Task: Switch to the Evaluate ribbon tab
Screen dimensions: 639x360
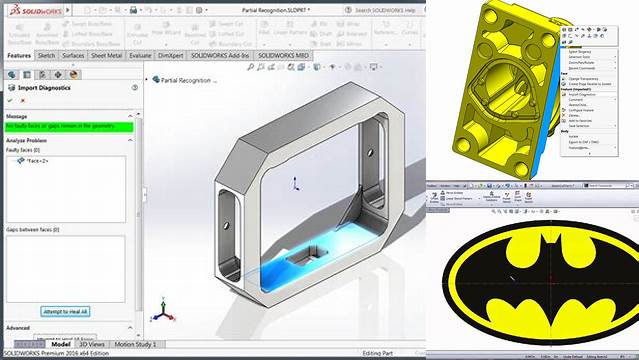Action: click(140, 55)
